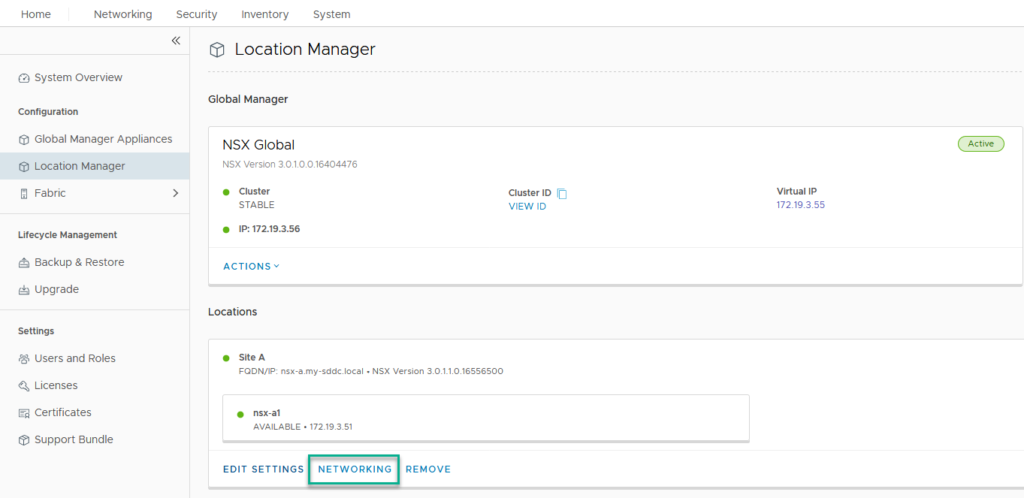Click the Active status badge
Screen dimensions: 1024x498
tap(981, 144)
